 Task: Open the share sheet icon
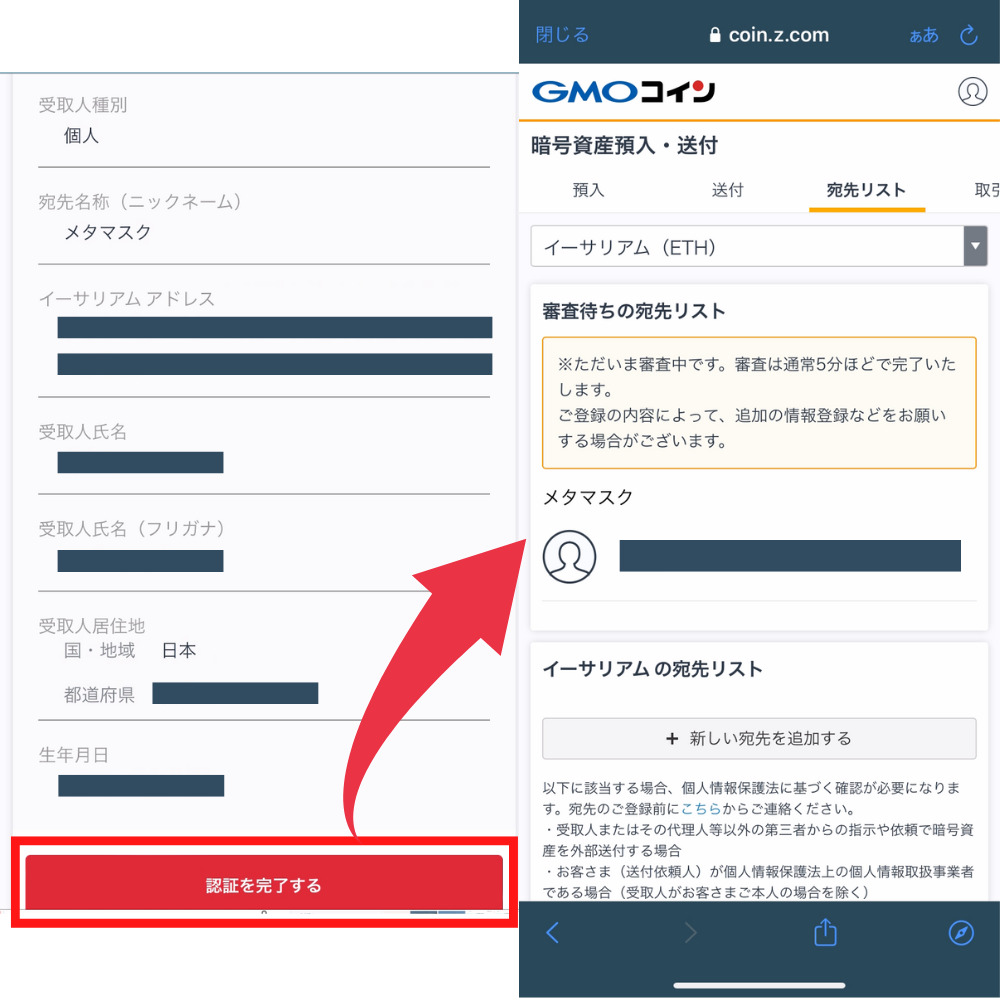[825, 931]
